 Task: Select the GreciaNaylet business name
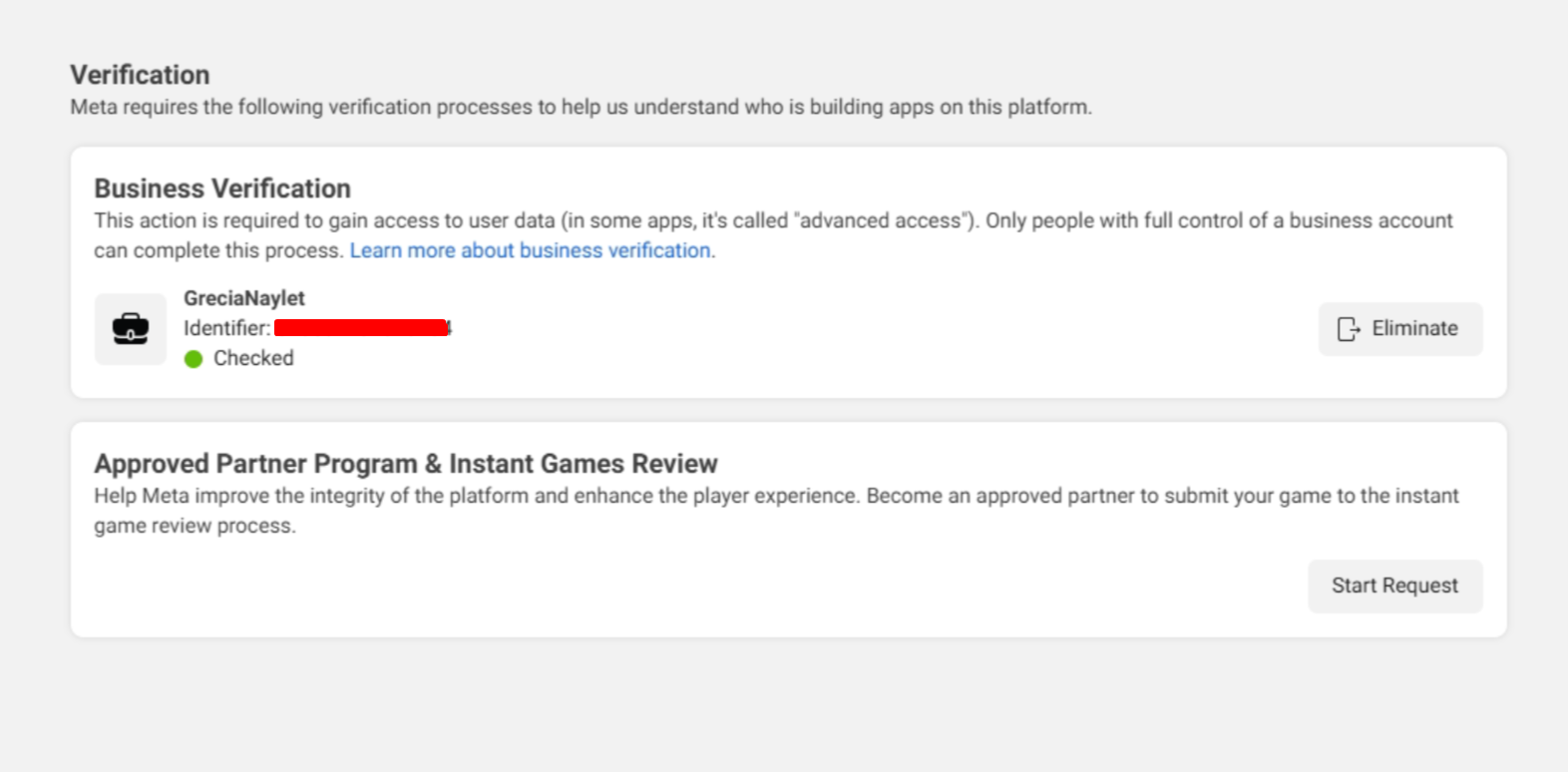point(244,298)
